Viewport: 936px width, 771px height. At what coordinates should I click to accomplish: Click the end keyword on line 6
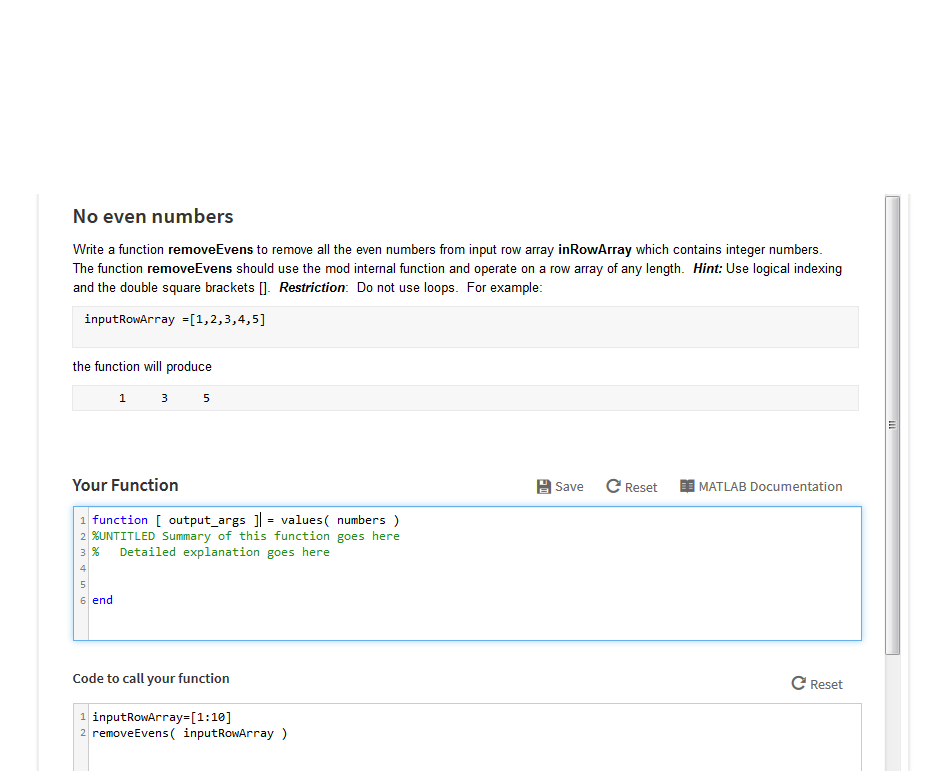coord(101,599)
